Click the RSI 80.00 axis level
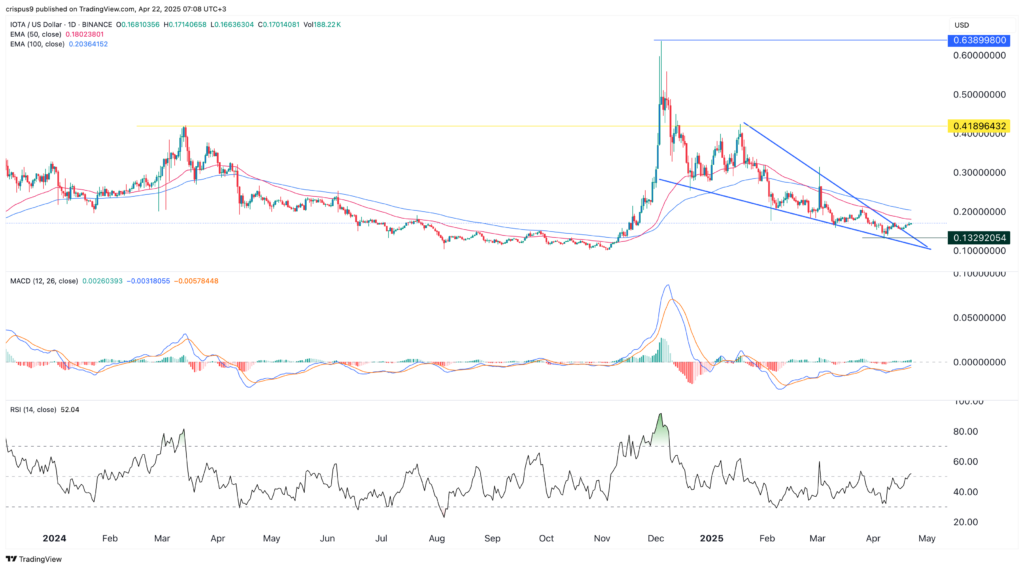The width and height of the screenshot is (1024, 569). [x=965, y=432]
